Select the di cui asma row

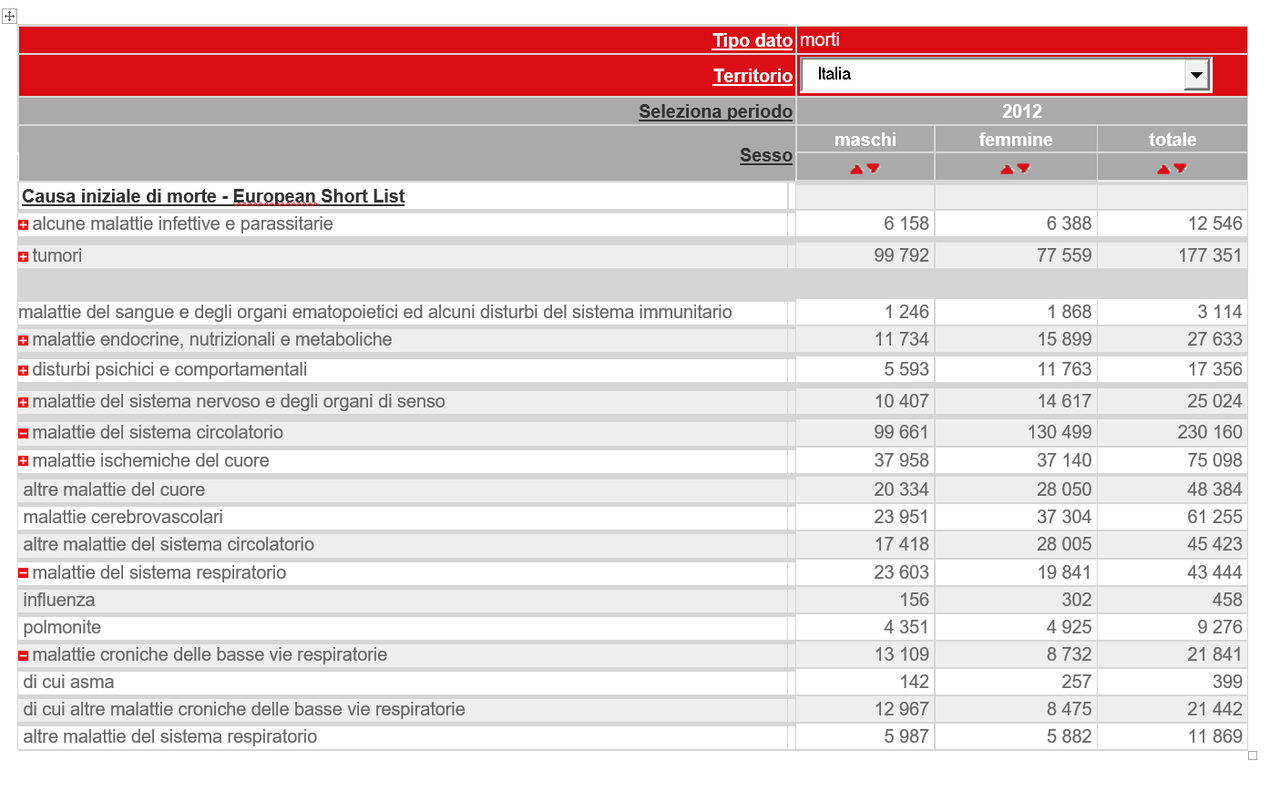tap(69, 682)
